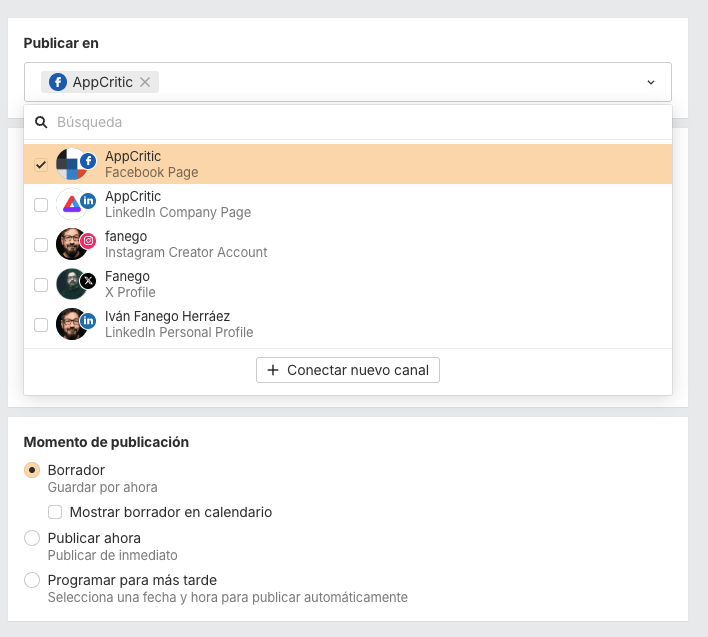Select the Publicar ahora radio option
This screenshot has width=708, height=637.
(32, 538)
